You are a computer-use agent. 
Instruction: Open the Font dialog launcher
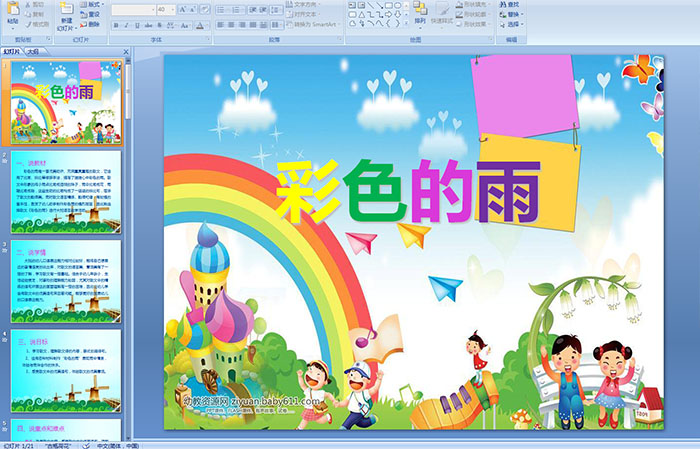[208, 39]
